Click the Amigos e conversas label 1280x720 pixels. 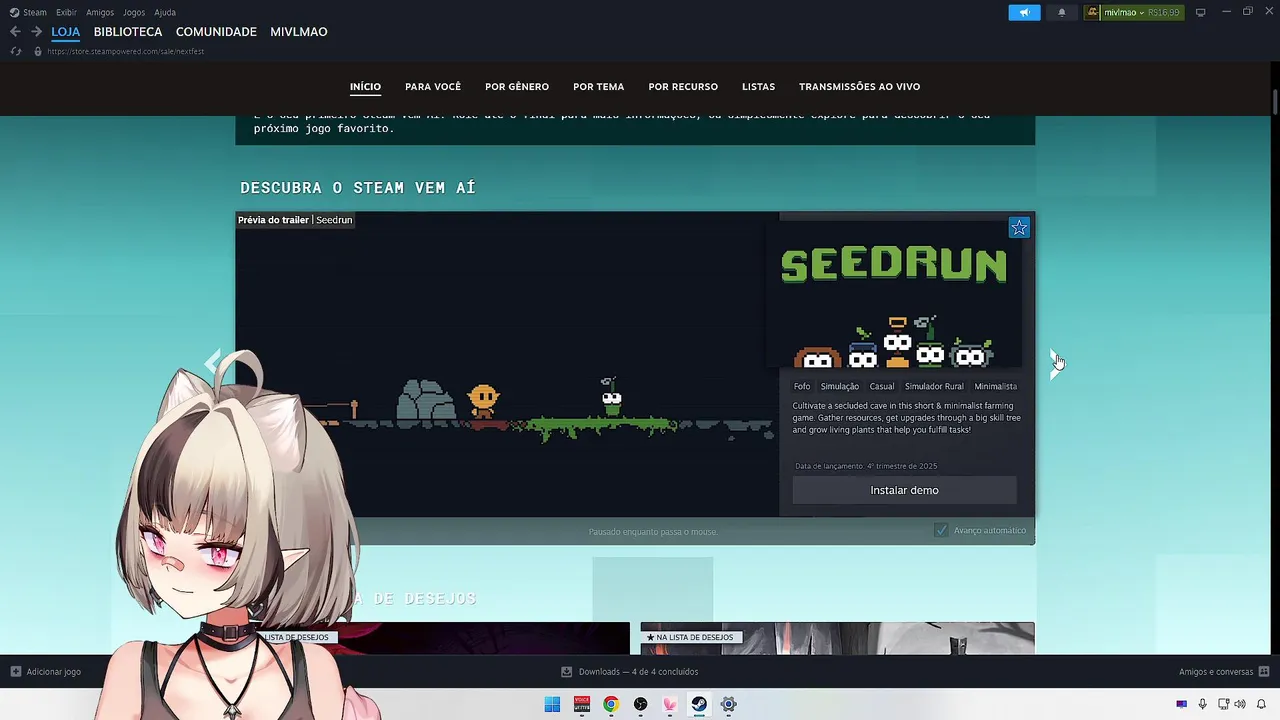tap(1216, 672)
